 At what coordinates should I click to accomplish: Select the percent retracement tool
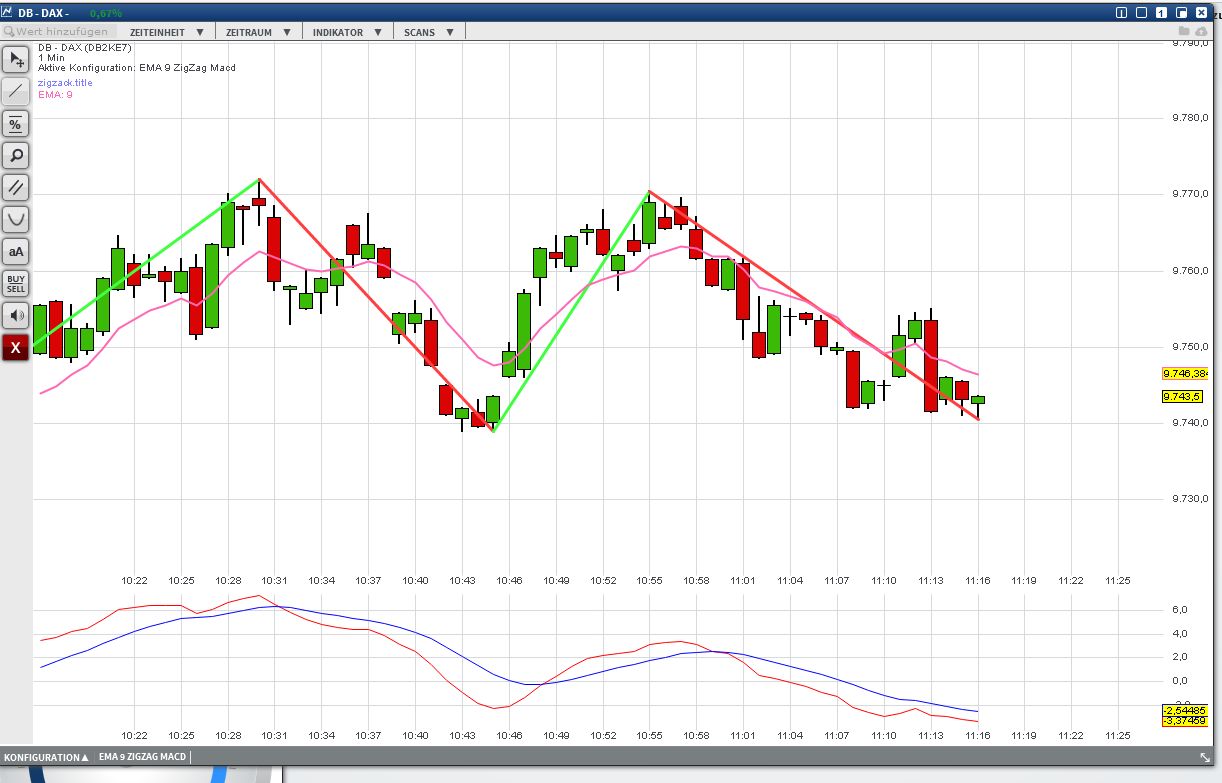[x=16, y=124]
